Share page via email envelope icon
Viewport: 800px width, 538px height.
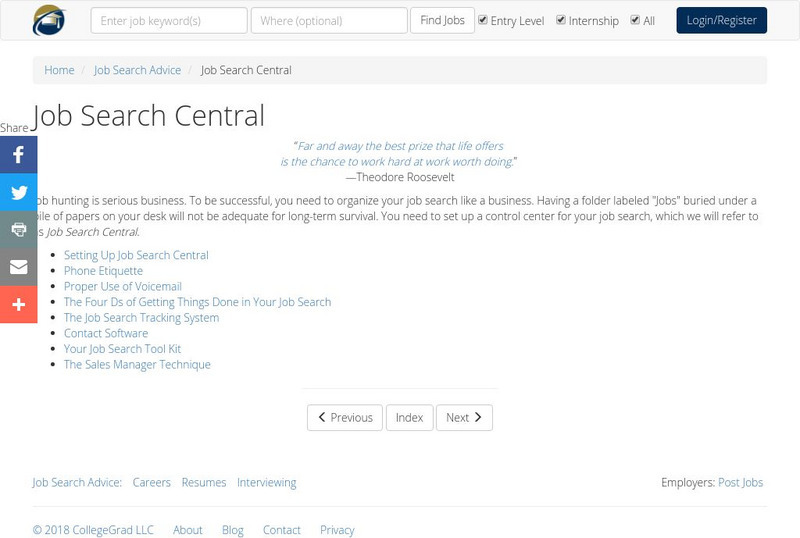(x=18, y=267)
